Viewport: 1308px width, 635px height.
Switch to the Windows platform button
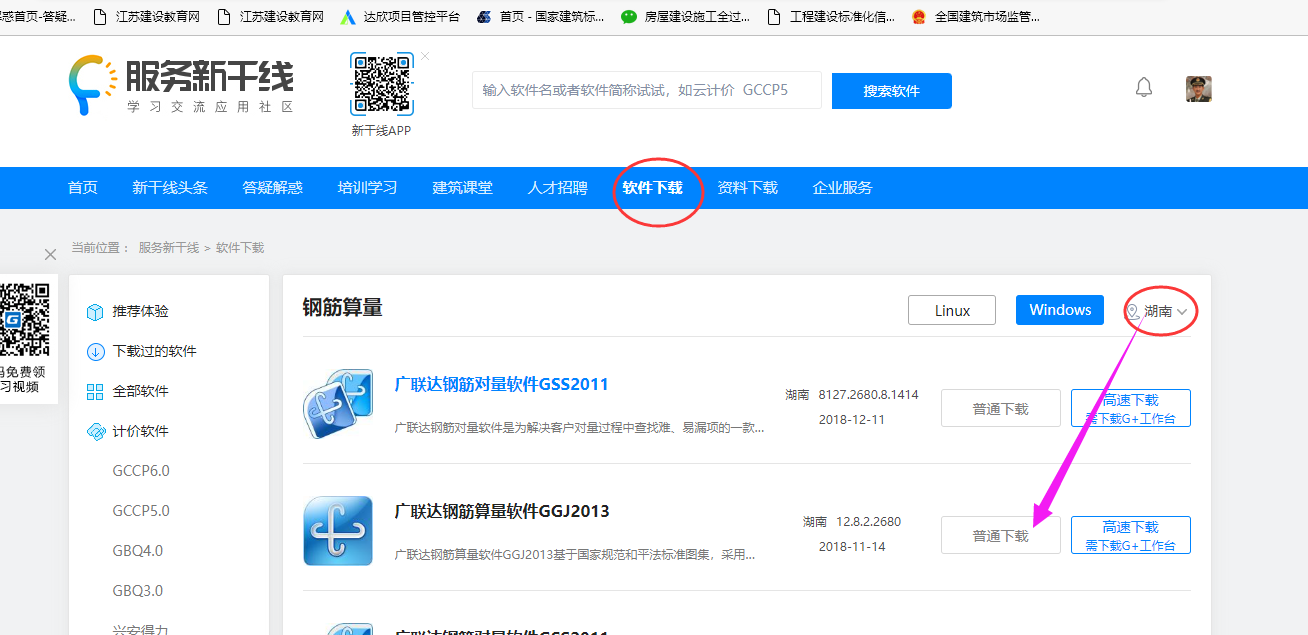coord(1060,310)
